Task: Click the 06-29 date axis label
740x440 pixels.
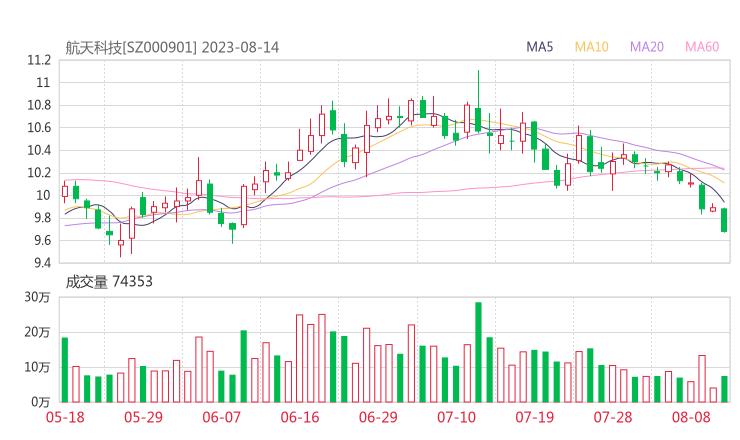Action: pyautogui.click(x=378, y=417)
